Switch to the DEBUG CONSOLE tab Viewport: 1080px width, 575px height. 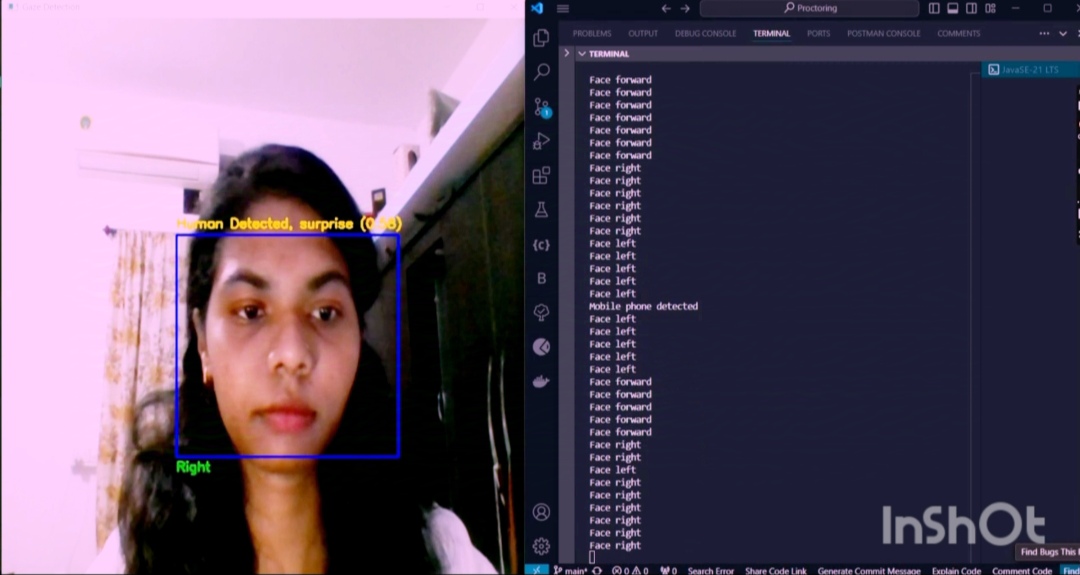705,33
